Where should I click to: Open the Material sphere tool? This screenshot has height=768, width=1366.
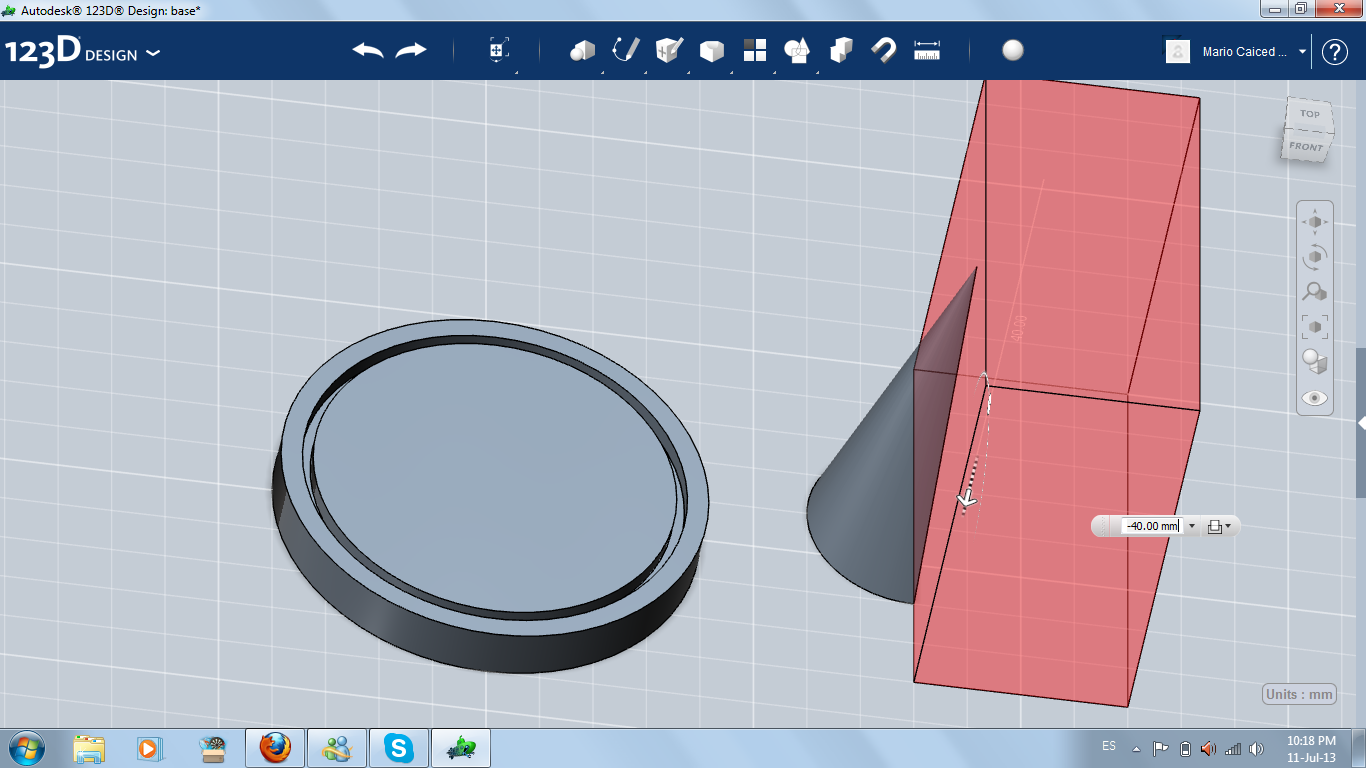click(x=1013, y=50)
